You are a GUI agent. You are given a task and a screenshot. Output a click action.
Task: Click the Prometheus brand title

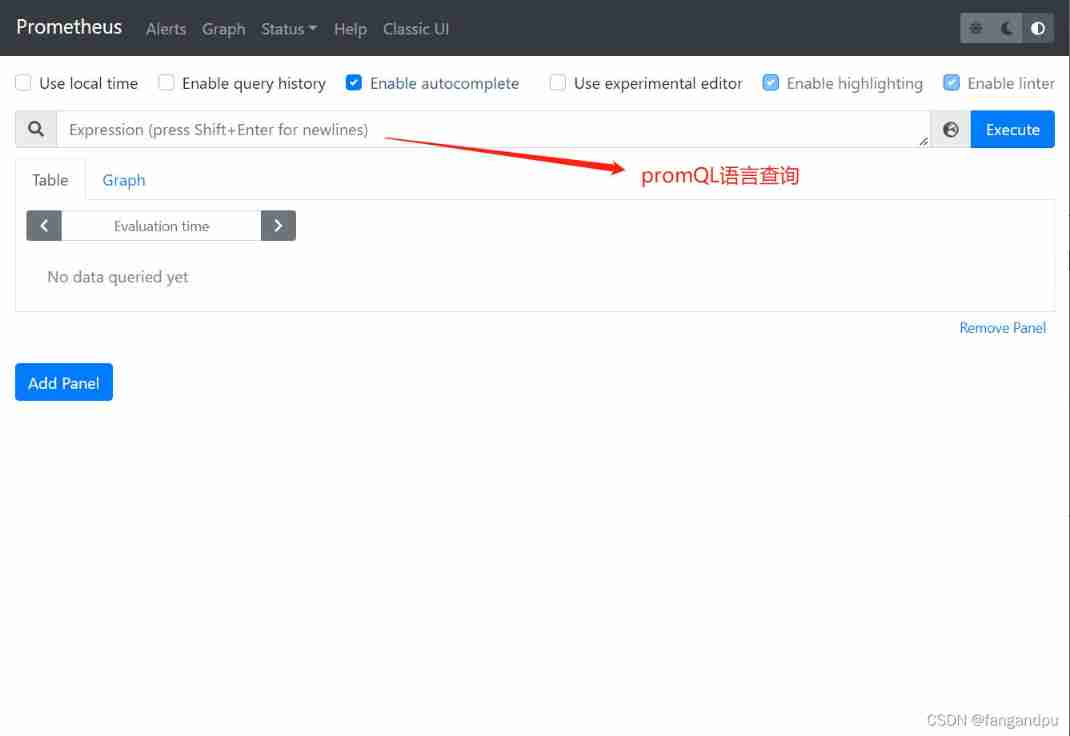69,27
